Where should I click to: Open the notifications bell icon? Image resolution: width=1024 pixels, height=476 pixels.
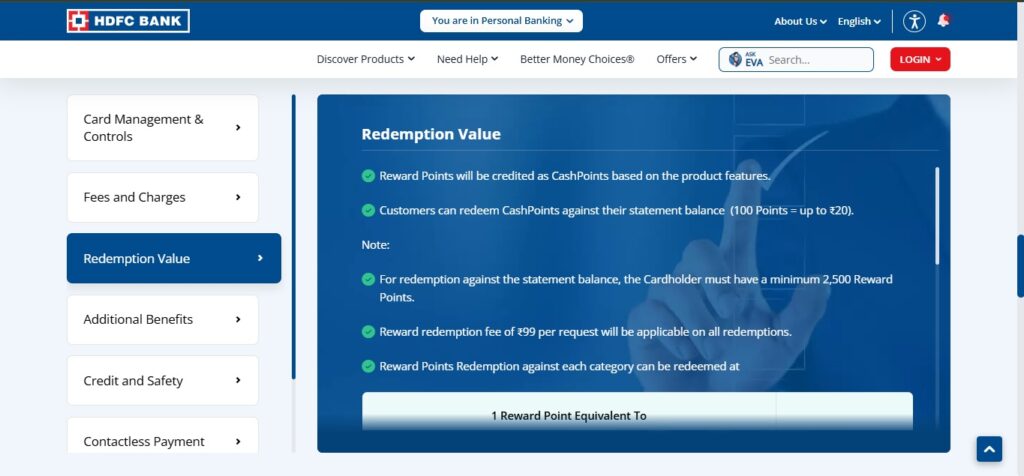coord(943,20)
